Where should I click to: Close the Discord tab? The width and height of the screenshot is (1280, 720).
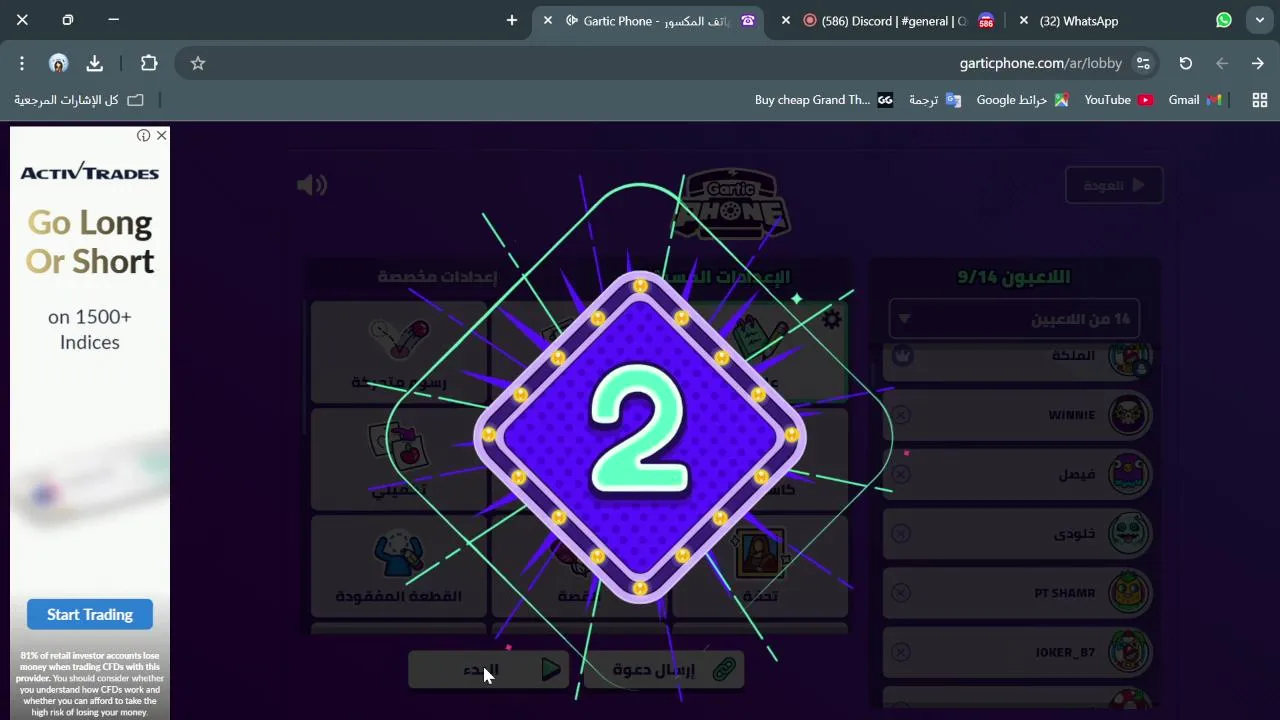[x=786, y=20]
